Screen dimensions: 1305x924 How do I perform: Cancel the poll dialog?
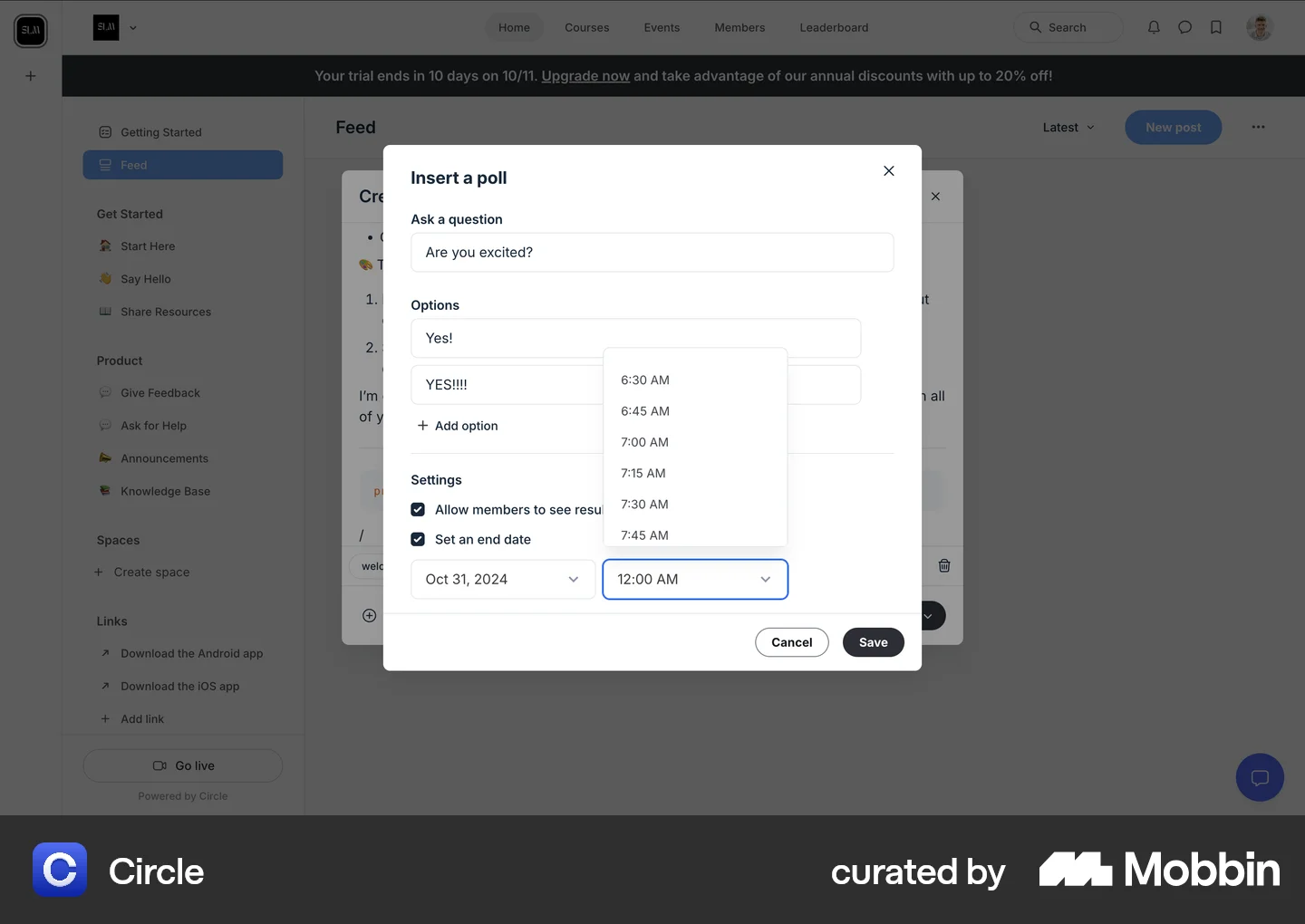pos(792,642)
